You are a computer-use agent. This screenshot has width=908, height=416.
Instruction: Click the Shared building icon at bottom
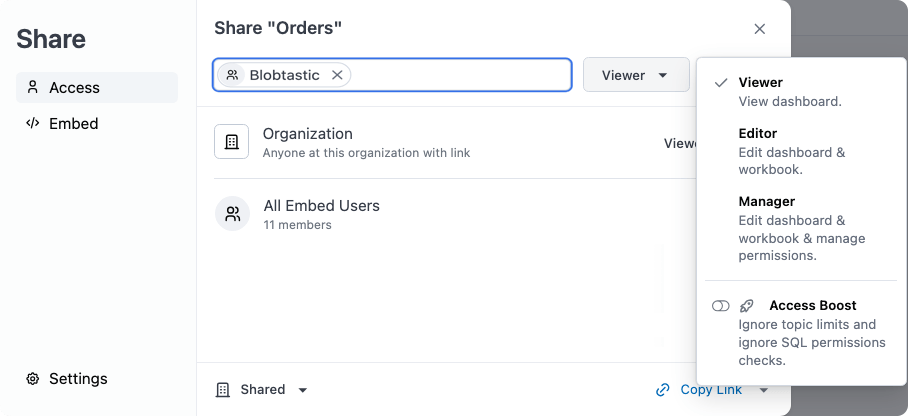[222, 390]
